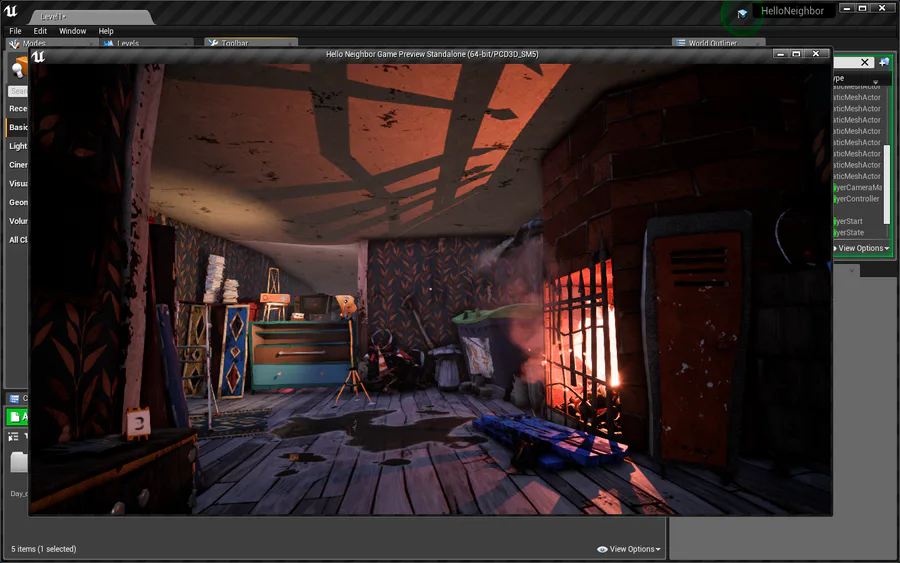Select the PlayerCameraManager outliner row
The width and height of the screenshot is (900, 563).
click(x=858, y=187)
